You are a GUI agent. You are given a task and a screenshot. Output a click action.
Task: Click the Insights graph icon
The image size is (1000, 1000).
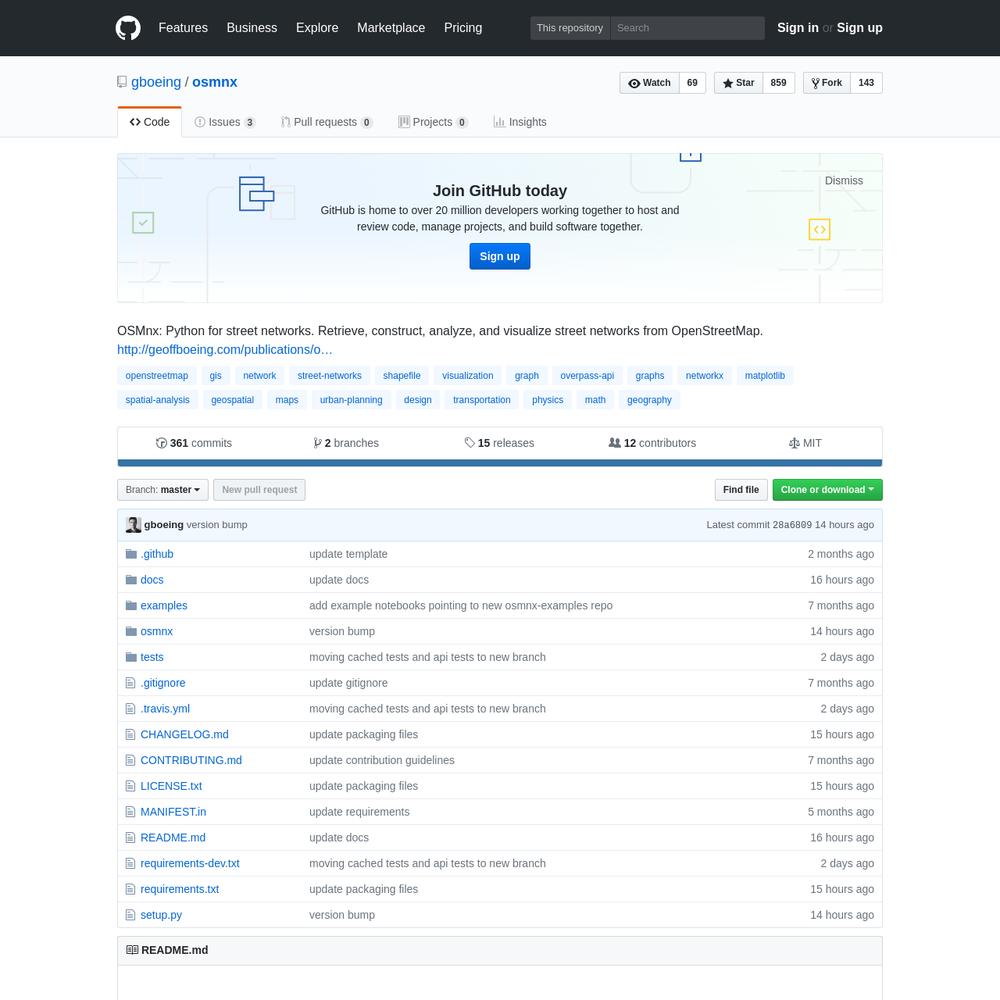(499, 122)
